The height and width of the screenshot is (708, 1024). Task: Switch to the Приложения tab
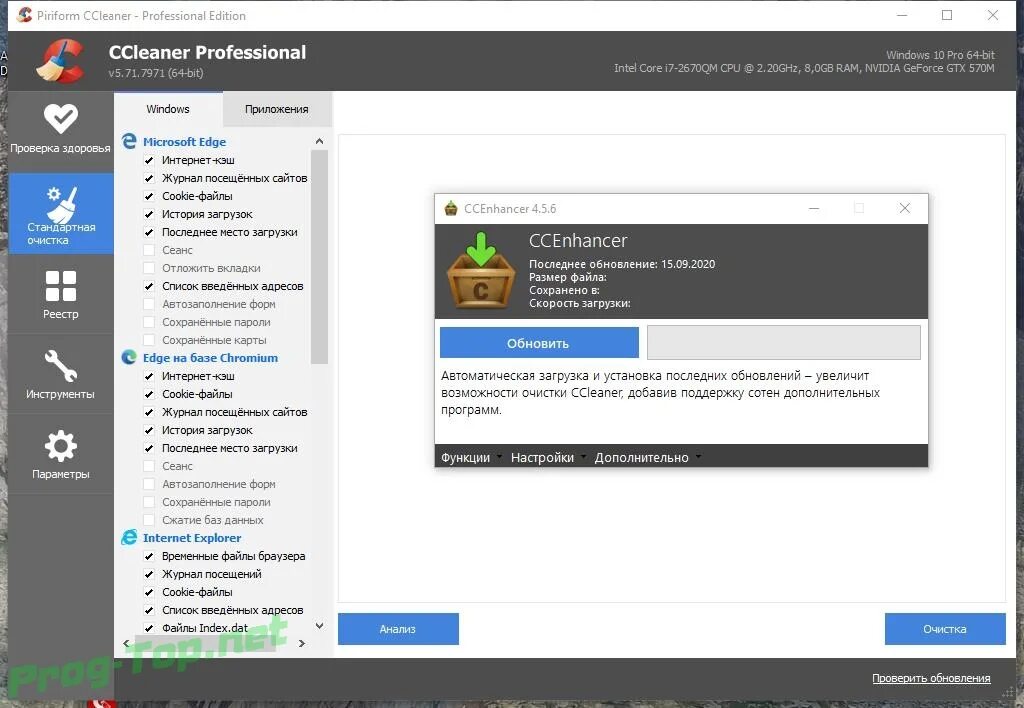point(277,109)
